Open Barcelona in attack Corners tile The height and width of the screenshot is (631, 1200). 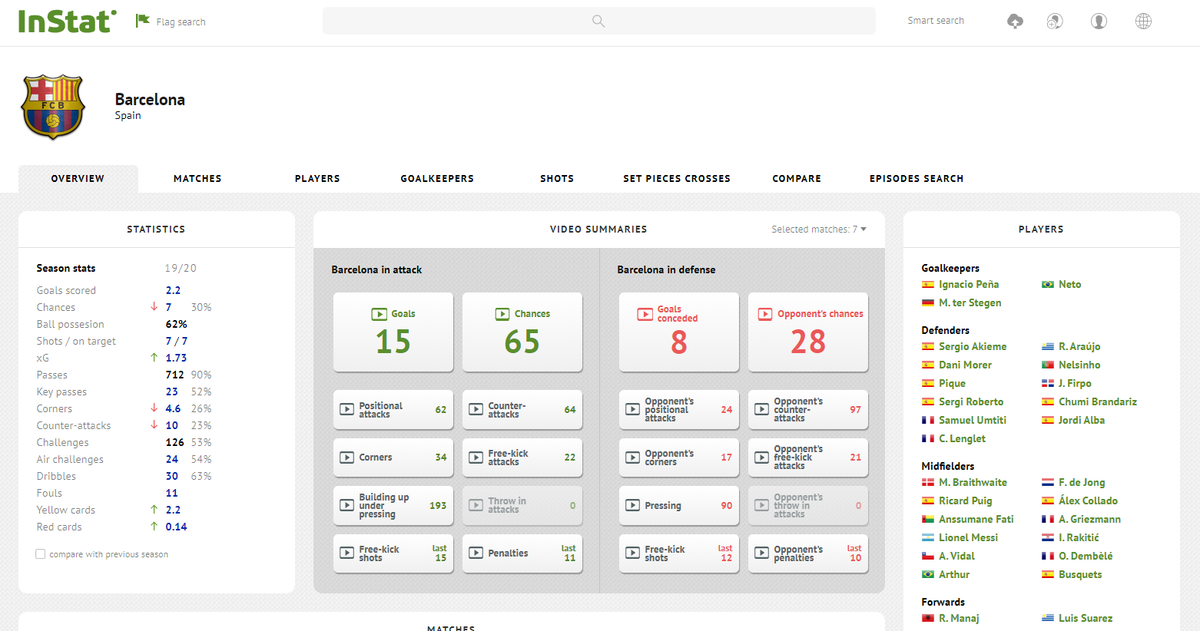pos(393,458)
